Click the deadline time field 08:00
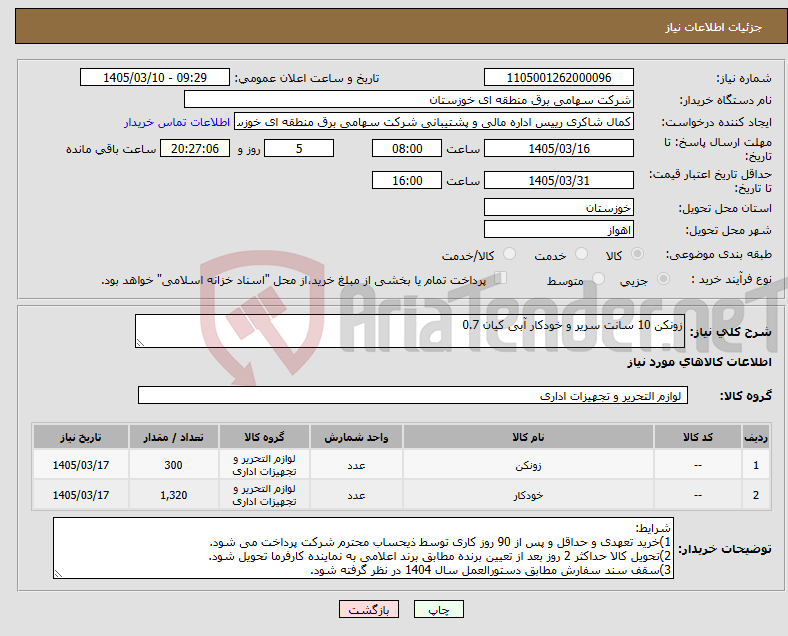 click(407, 149)
